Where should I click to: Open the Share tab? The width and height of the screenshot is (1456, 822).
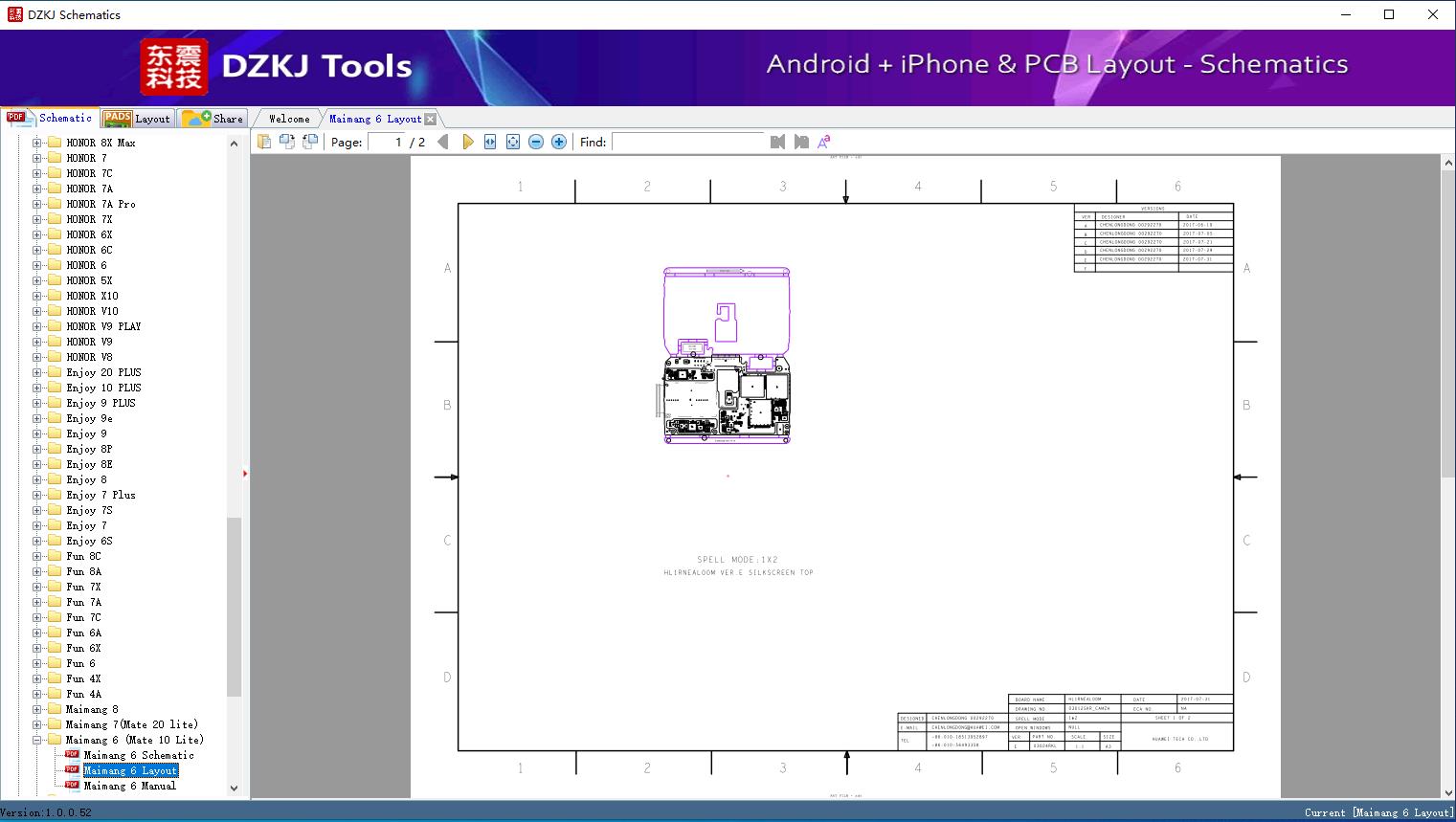pyautogui.click(x=213, y=119)
